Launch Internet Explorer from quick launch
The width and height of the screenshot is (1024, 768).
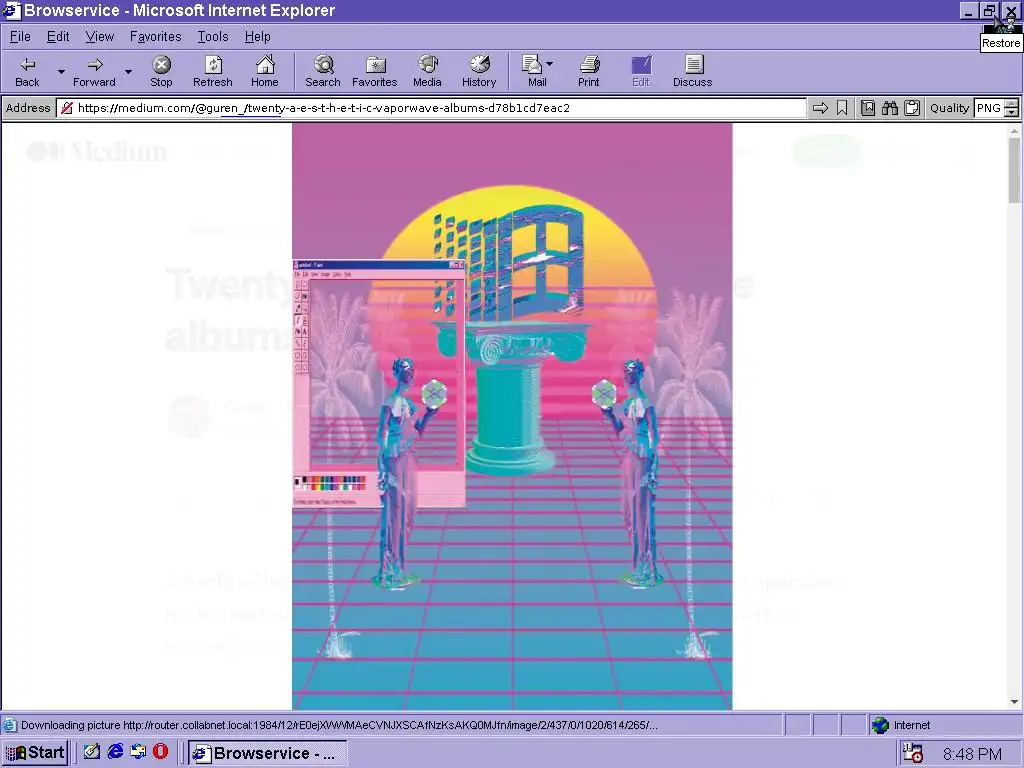[x=115, y=752]
